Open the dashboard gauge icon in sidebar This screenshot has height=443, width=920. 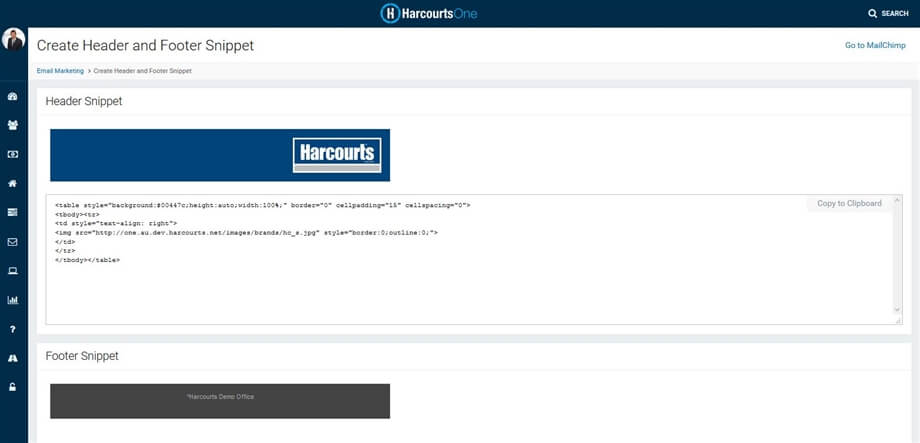[12, 96]
